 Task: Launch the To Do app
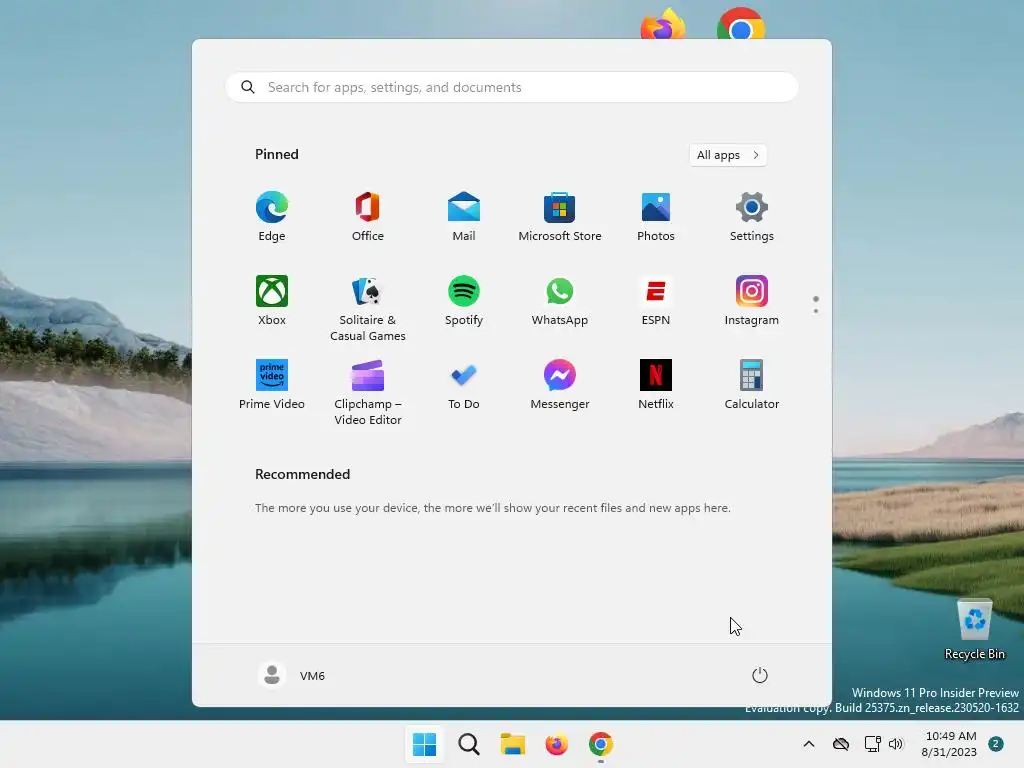tap(464, 385)
